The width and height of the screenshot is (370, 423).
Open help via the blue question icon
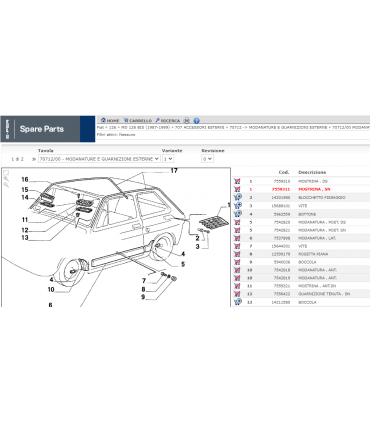pos(196,120)
